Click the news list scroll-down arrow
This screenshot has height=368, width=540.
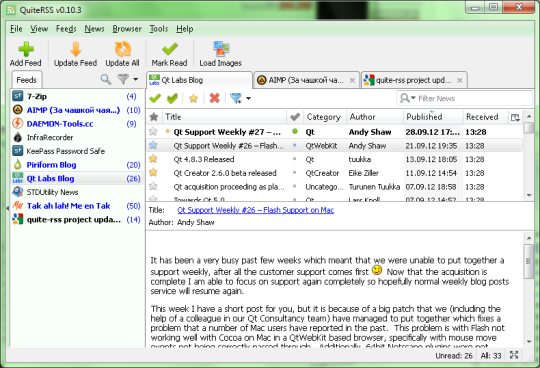(x=529, y=196)
